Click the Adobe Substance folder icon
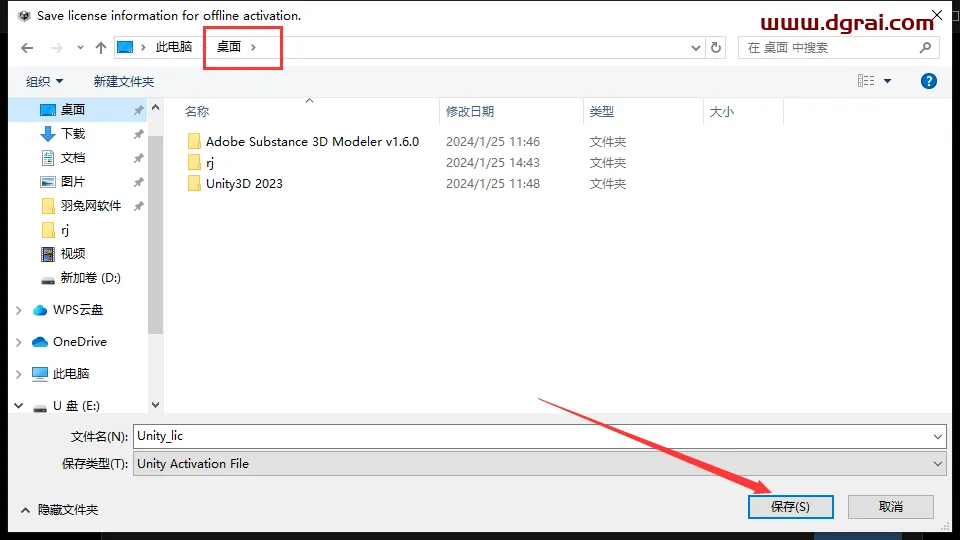The image size is (960, 540). pos(194,141)
